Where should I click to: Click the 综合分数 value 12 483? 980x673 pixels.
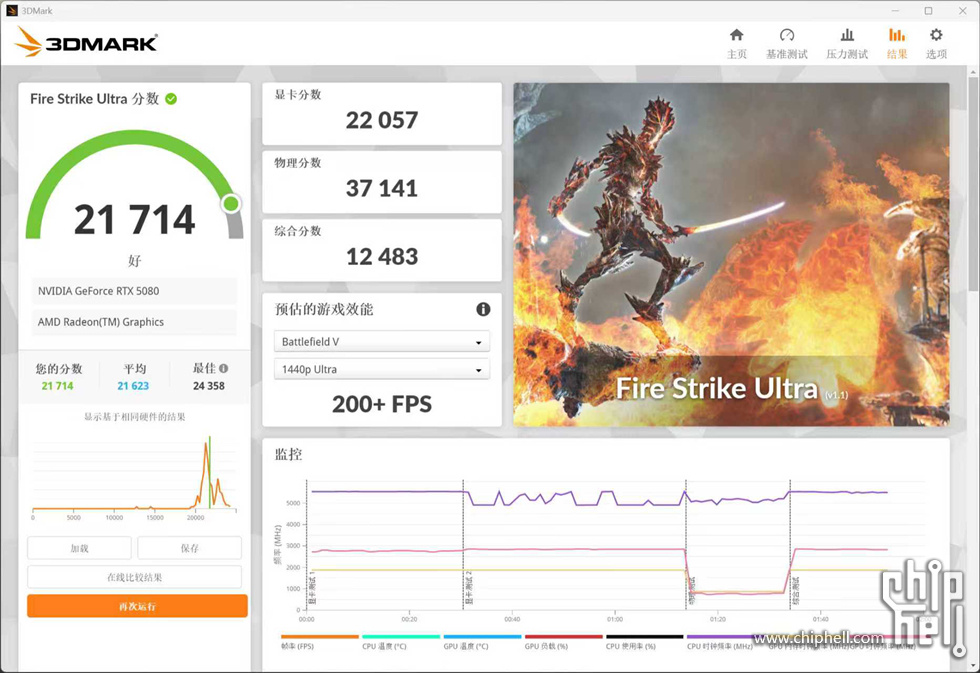(x=382, y=256)
